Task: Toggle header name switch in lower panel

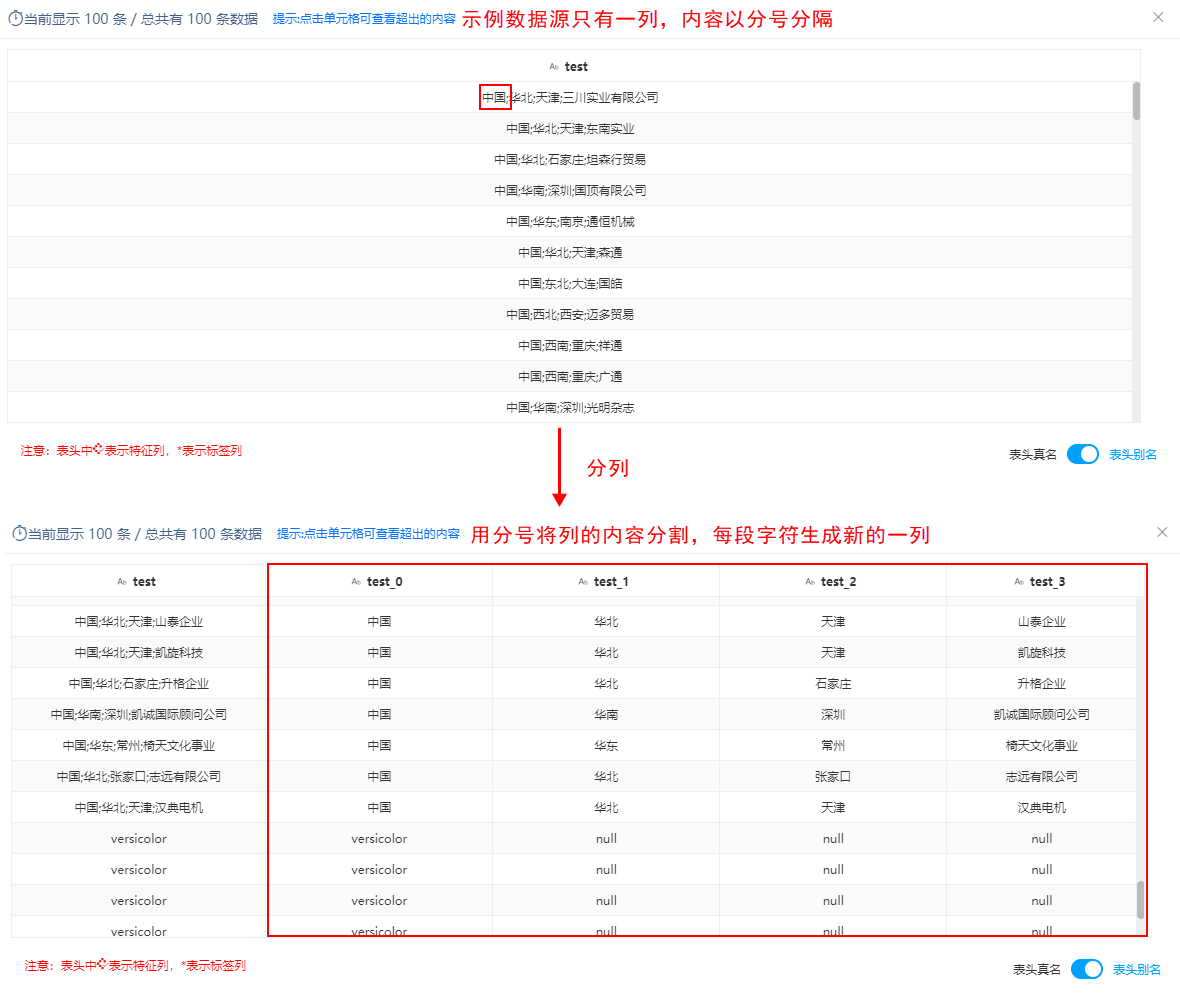Action: [x=1087, y=969]
